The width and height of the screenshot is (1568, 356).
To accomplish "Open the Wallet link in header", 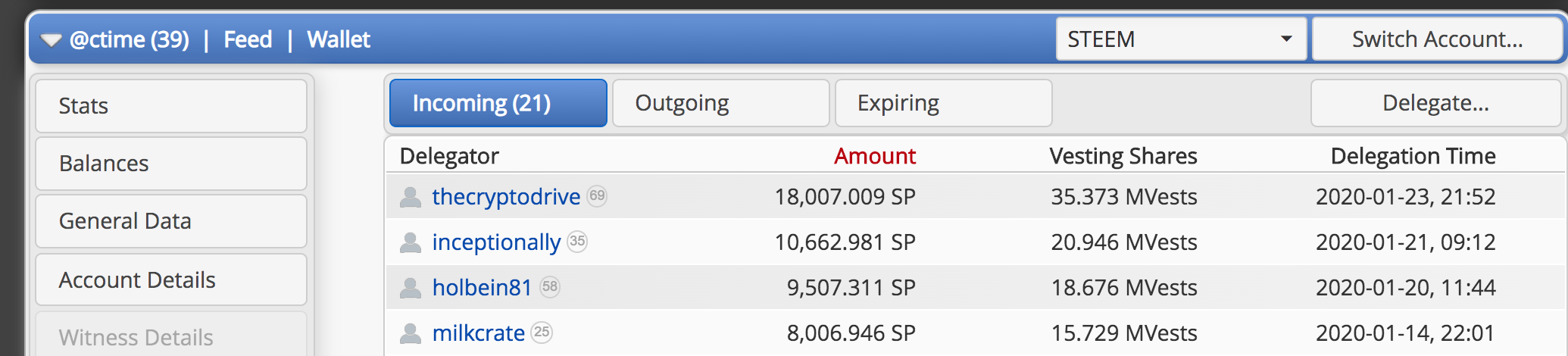I will [339, 39].
